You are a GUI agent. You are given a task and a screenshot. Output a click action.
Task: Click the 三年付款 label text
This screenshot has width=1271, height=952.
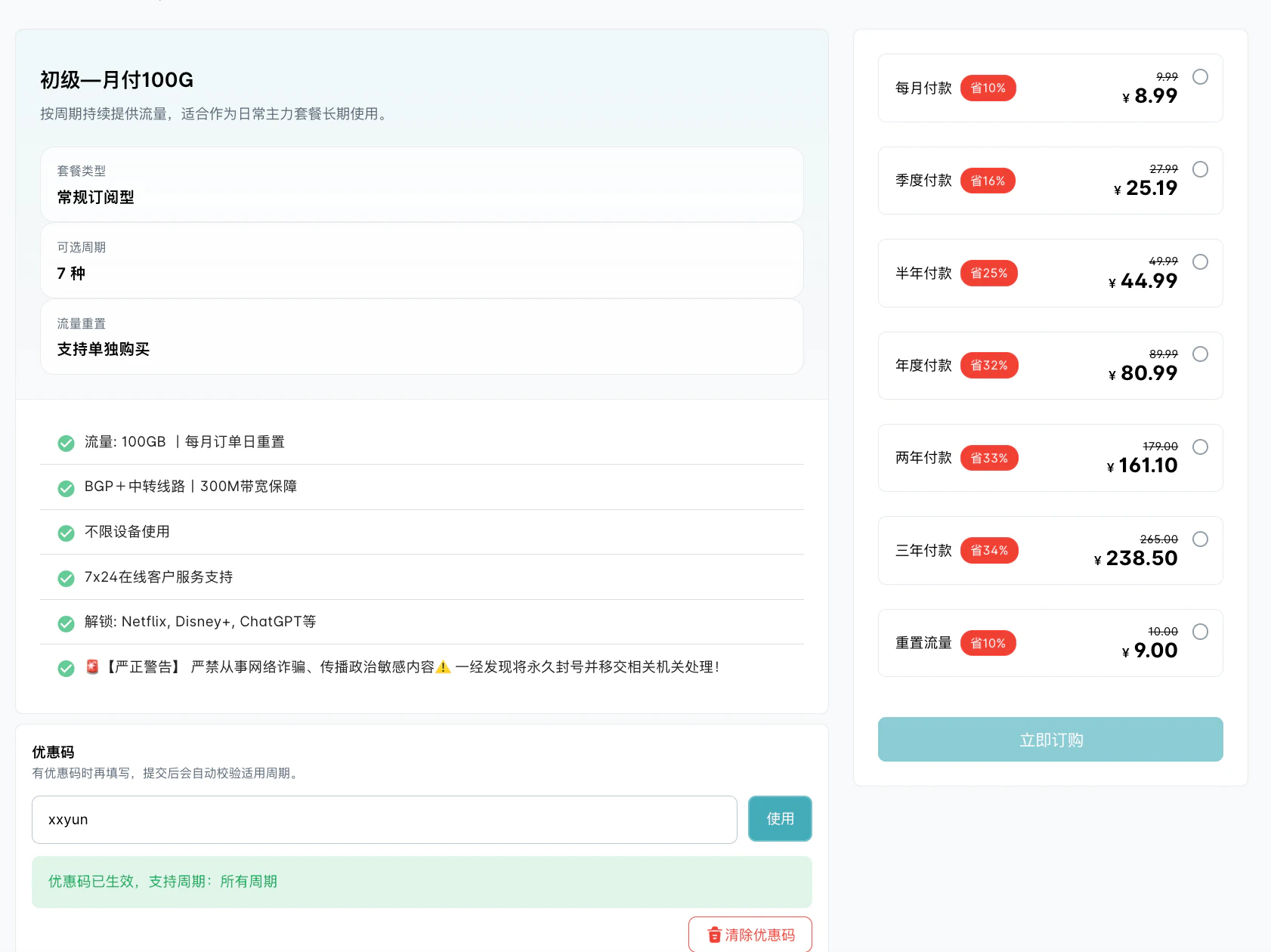pyautogui.click(x=923, y=551)
